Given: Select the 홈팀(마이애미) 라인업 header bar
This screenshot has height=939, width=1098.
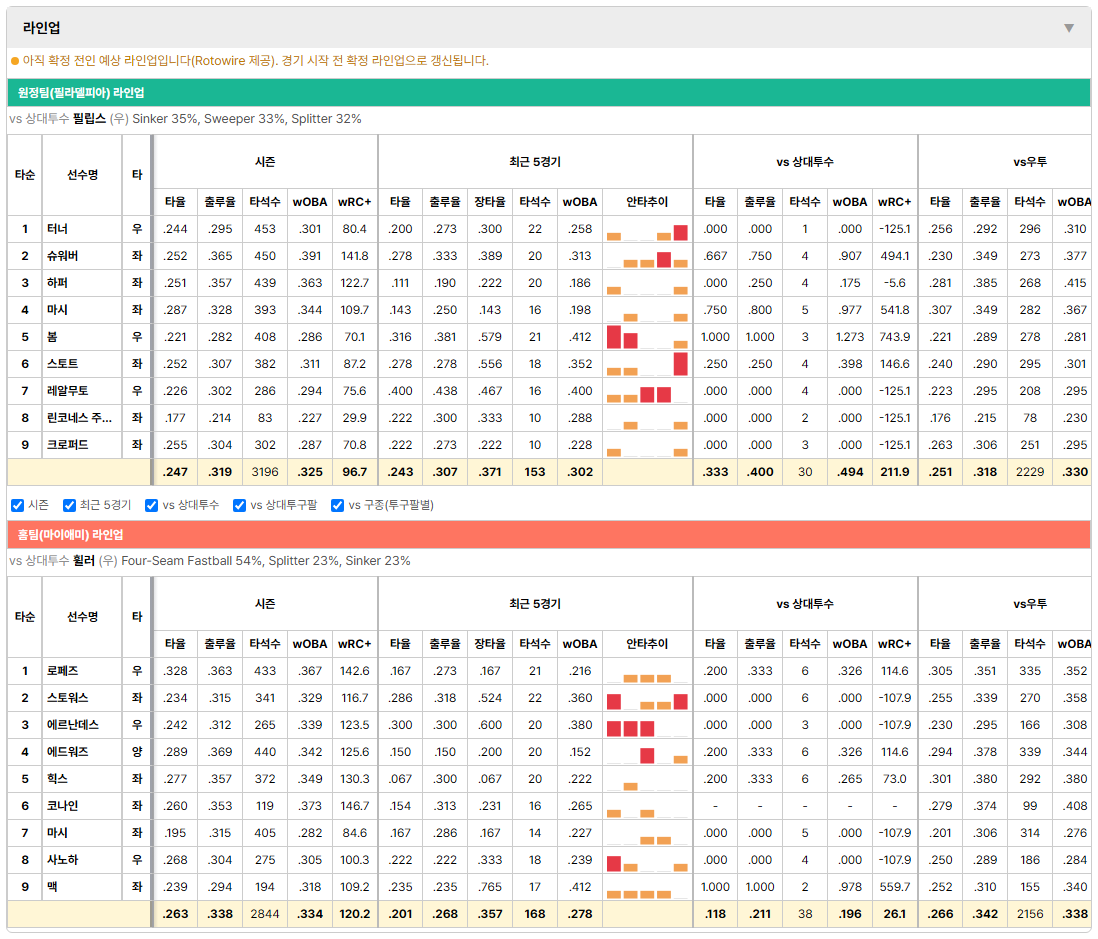Looking at the screenshot, I should (549, 534).
